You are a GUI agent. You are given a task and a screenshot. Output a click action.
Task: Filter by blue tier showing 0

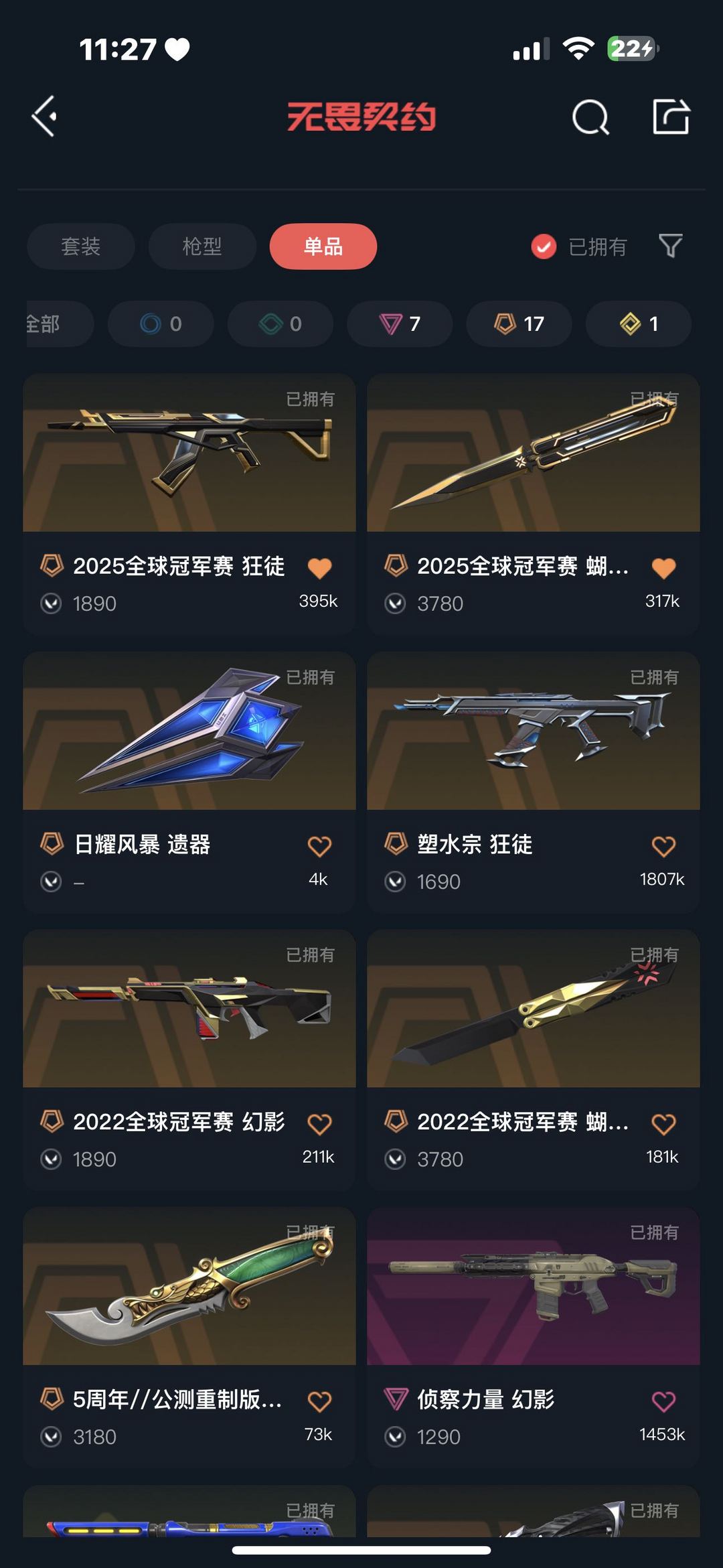161,324
